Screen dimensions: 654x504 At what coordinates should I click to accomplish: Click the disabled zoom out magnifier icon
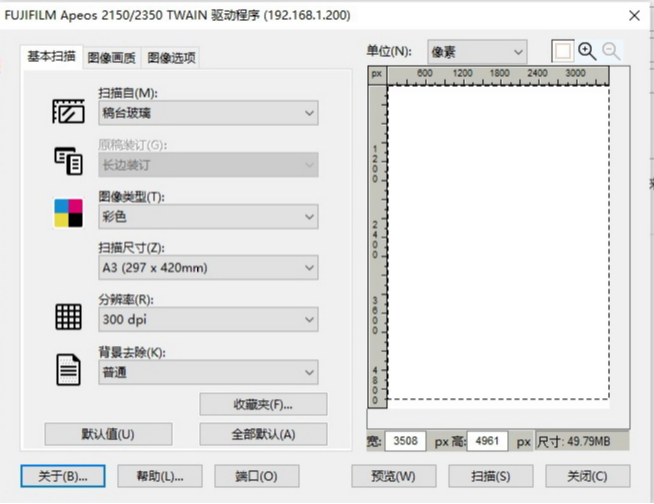point(611,52)
